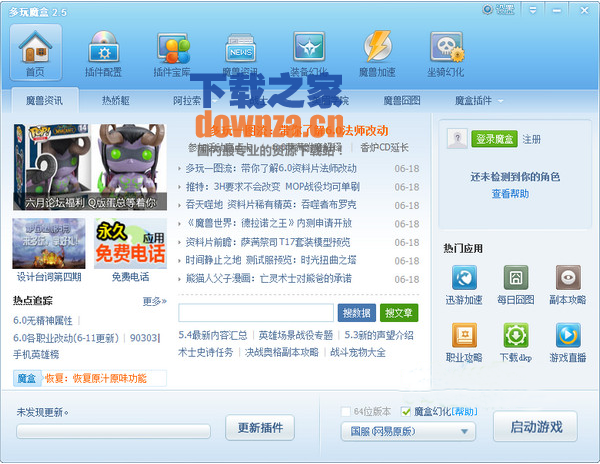Click the plugin update progress bar
This screenshot has height=464, width=600.
pos(113,431)
